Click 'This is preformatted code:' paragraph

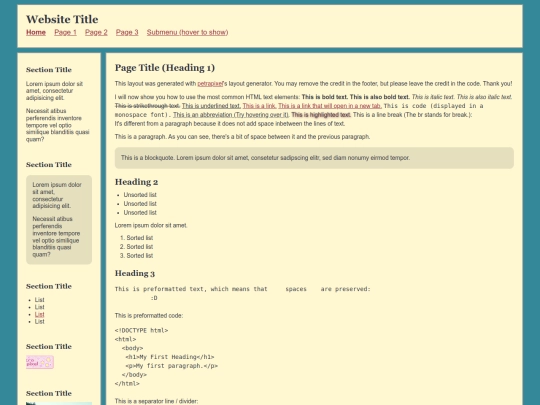click(149, 316)
